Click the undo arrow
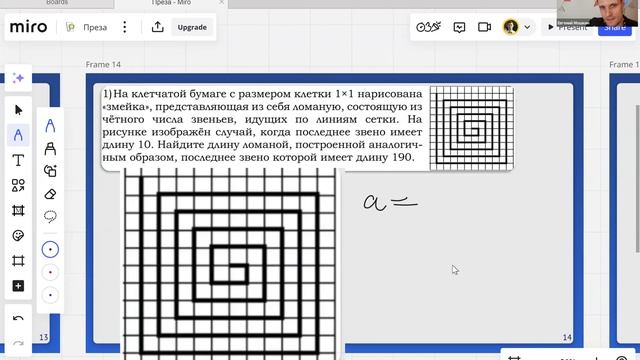 [x=18, y=318]
